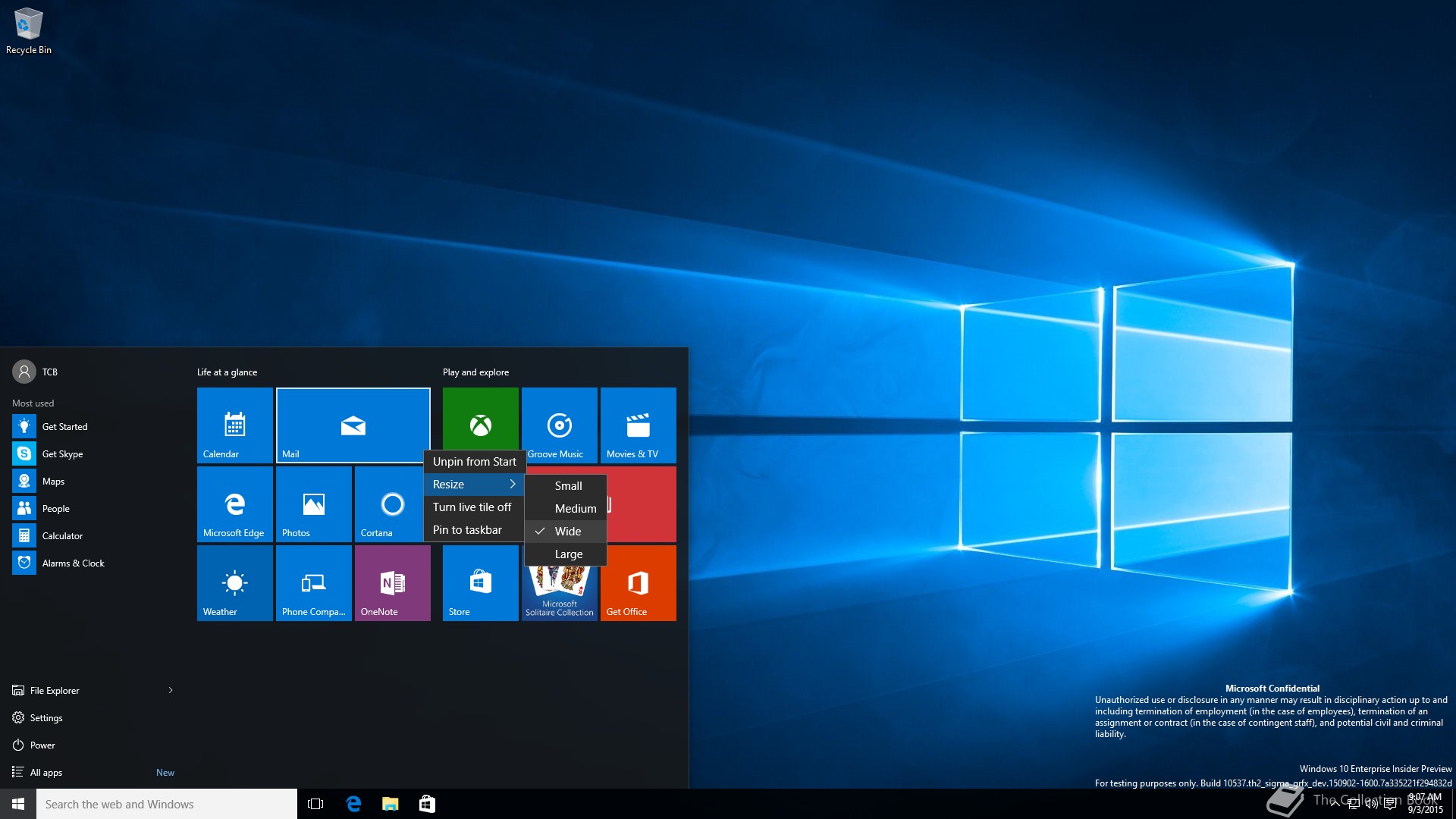Open the Store tile

481,583
